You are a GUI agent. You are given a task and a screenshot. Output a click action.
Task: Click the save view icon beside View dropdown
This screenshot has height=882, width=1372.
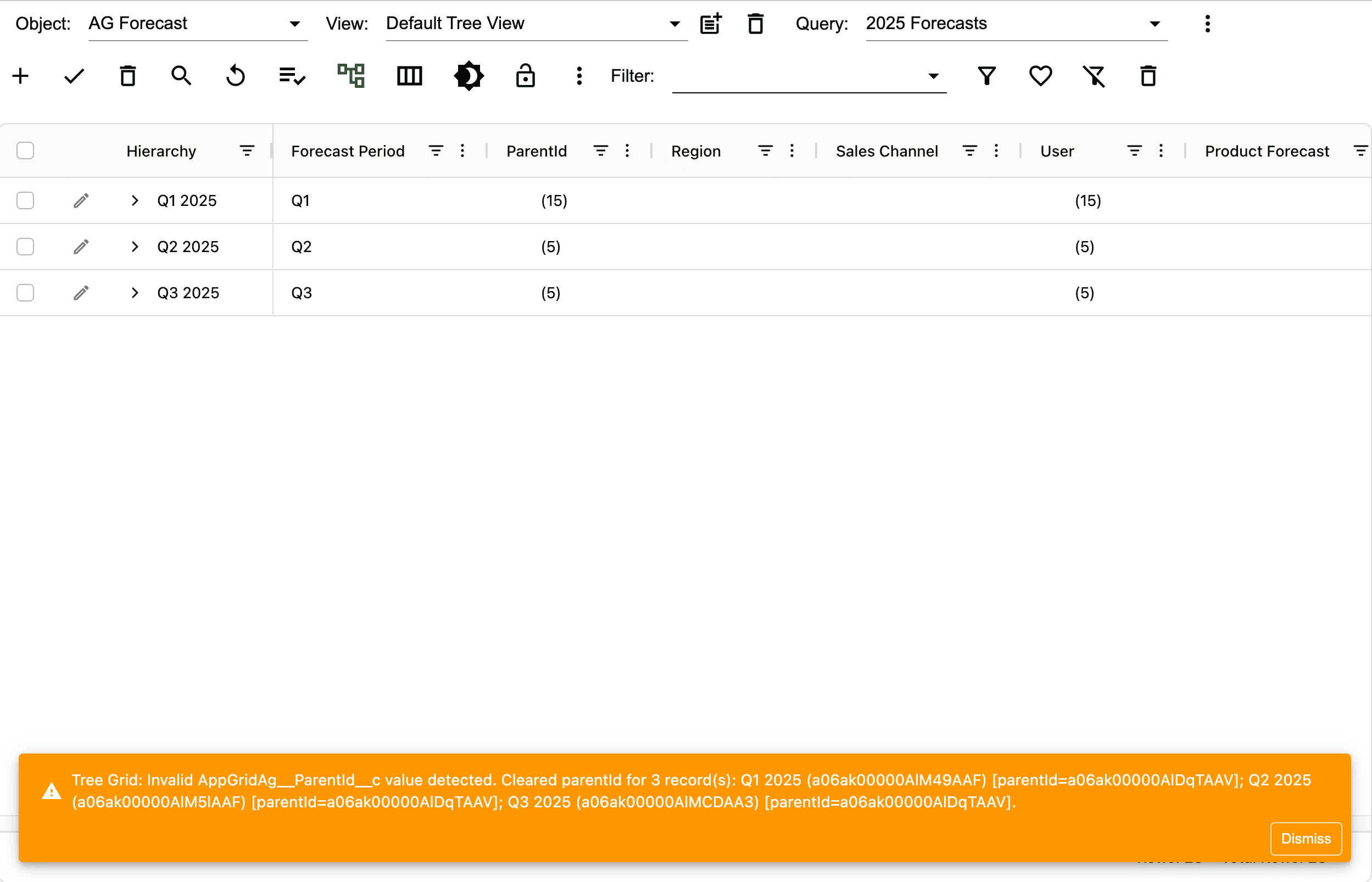tap(711, 24)
